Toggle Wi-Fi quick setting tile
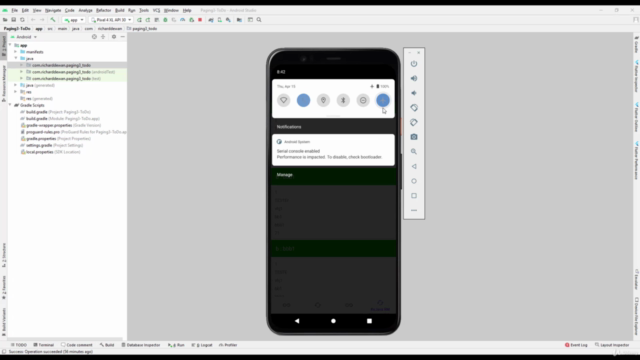 [284, 100]
